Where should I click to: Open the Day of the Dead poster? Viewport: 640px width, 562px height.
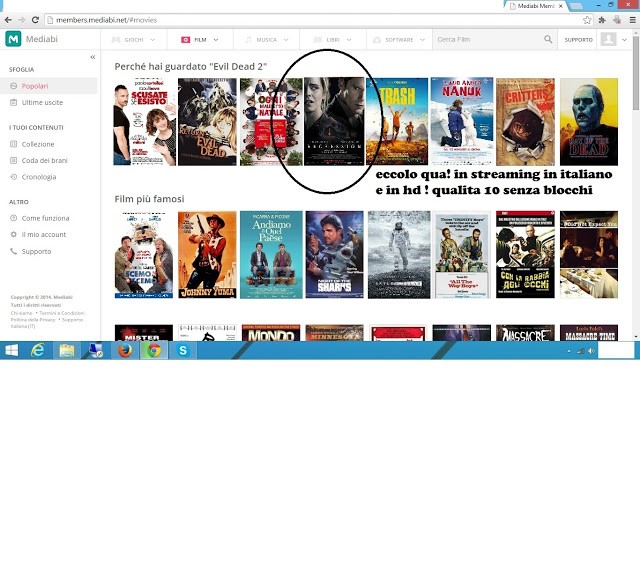pyautogui.click(x=589, y=122)
